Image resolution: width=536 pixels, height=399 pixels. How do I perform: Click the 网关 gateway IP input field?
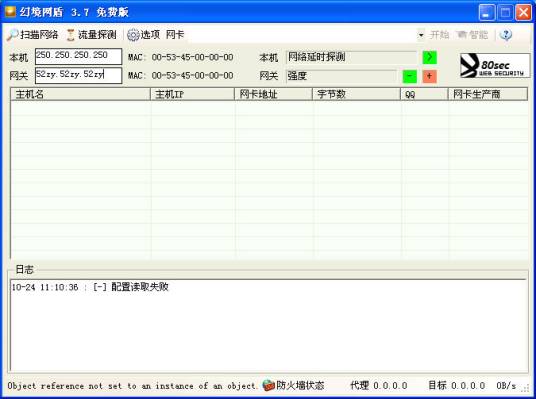[78, 75]
